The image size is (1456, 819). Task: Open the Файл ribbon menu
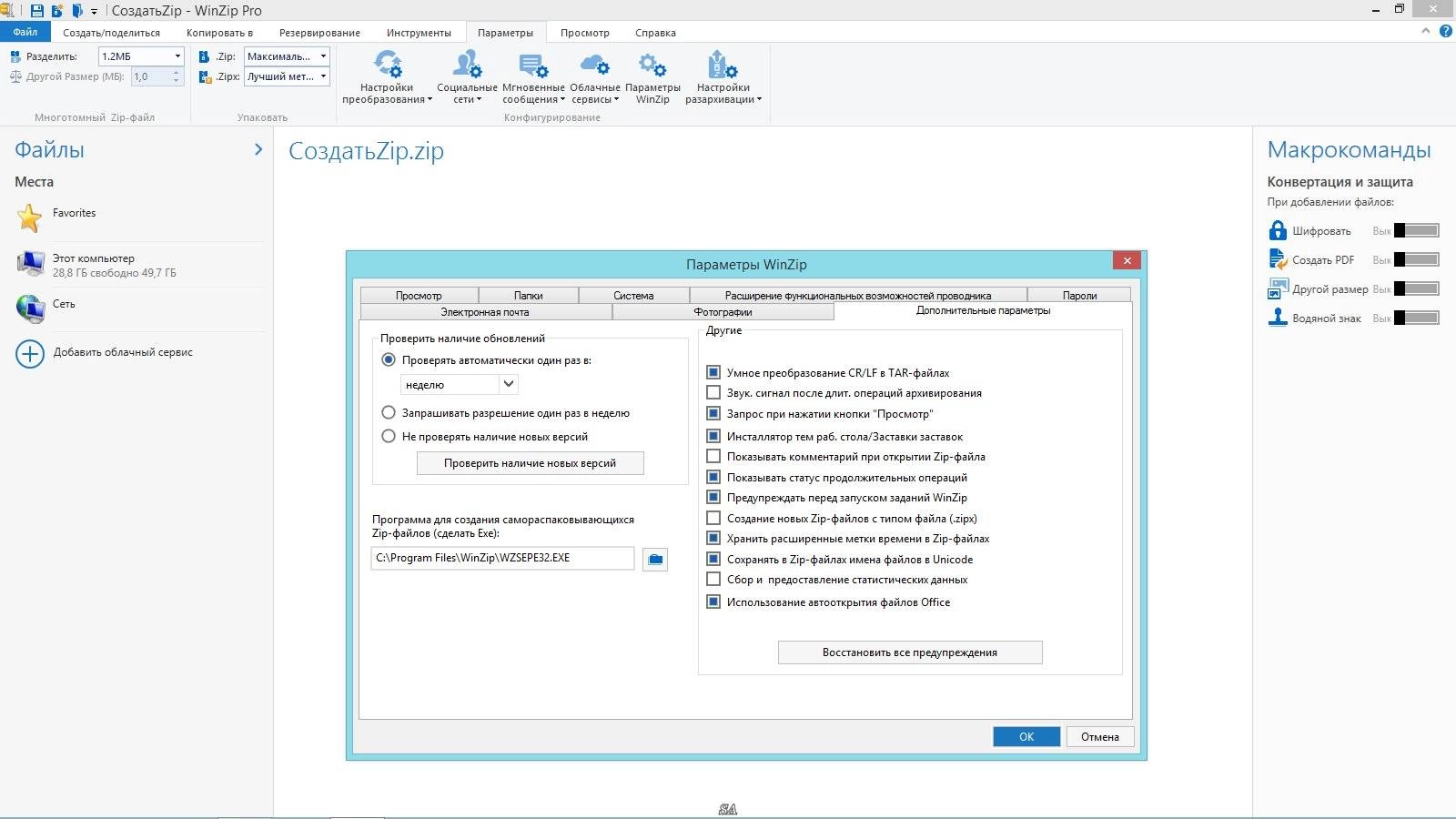tap(25, 32)
